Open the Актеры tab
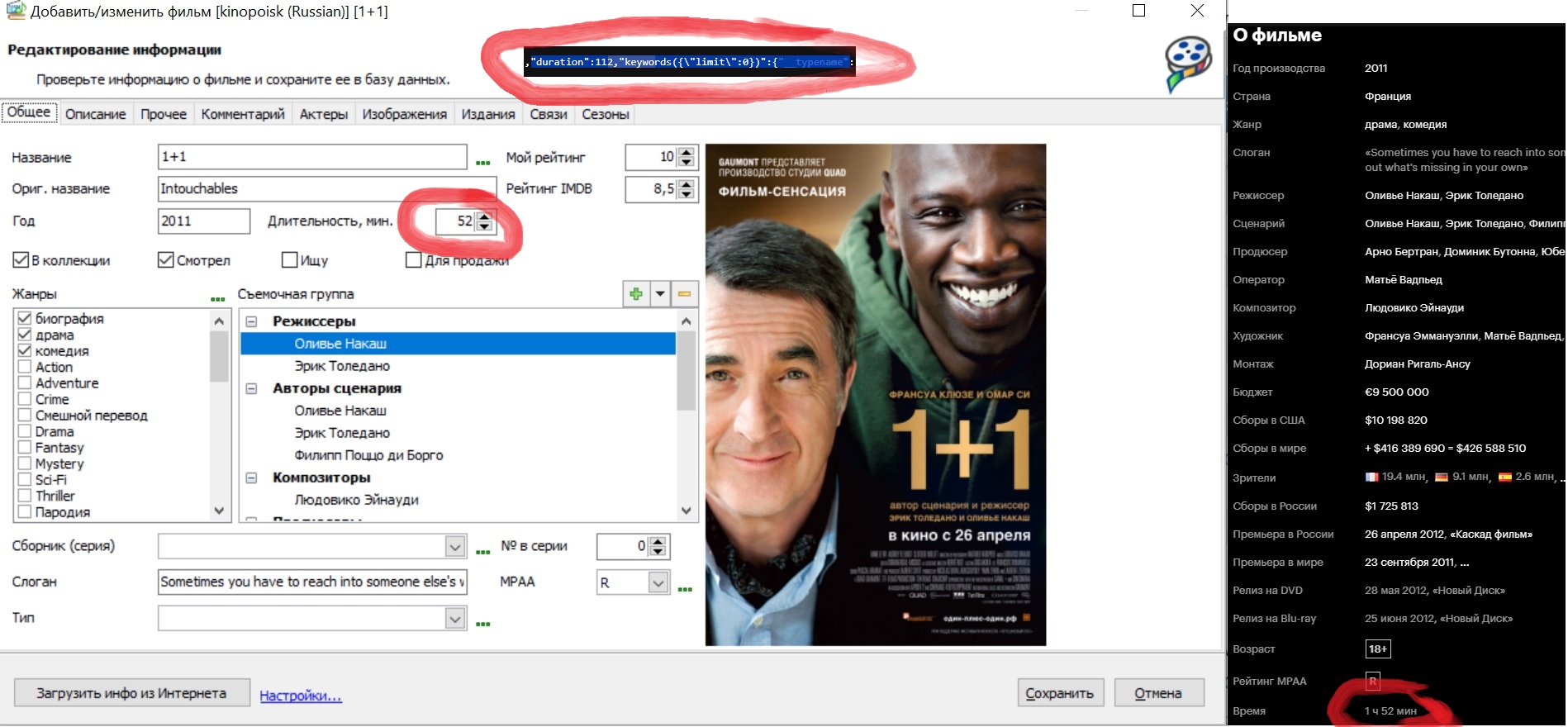The height and width of the screenshot is (727, 1568). [x=324, y=114]
